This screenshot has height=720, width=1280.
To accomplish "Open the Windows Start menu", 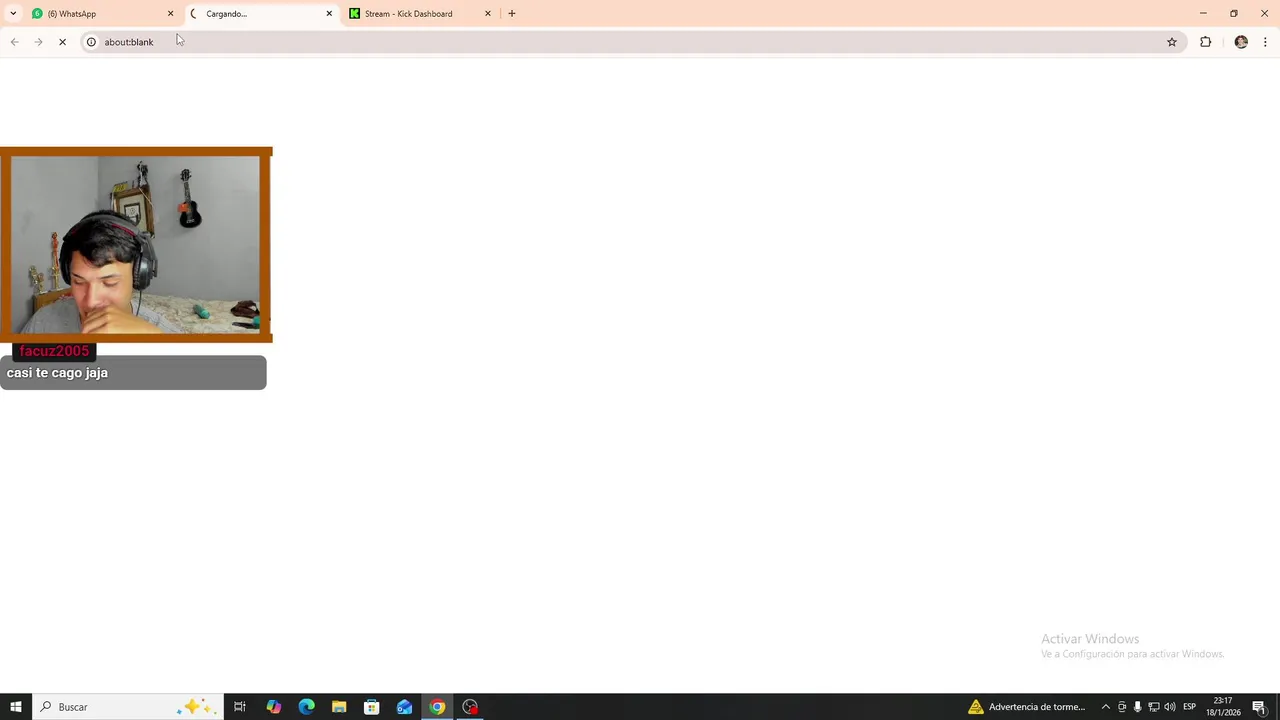I will [x=16, y=707].
